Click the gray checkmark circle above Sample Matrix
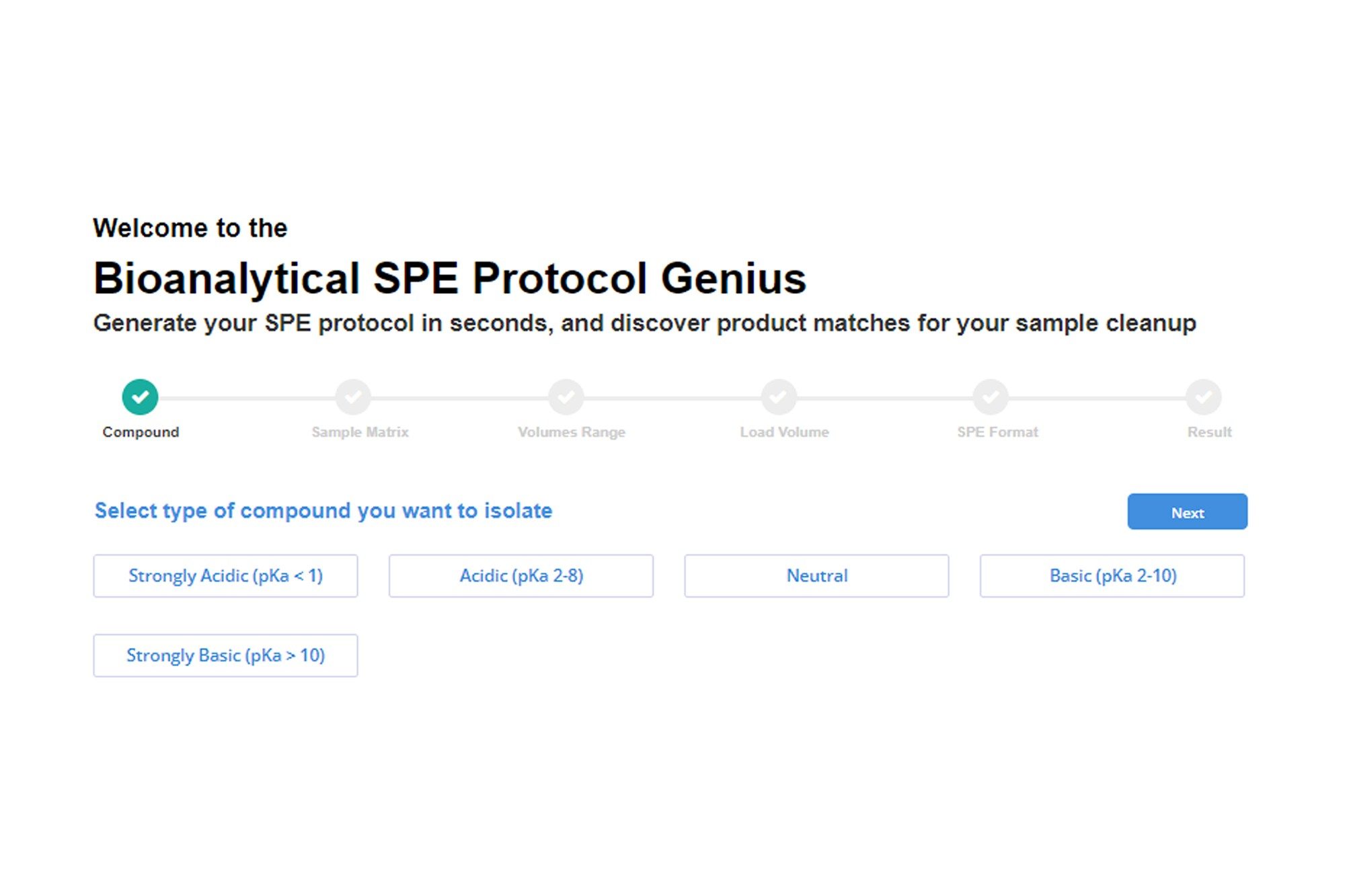The height and width of the screenshot is (896, 1345). (x=353, y=397)
